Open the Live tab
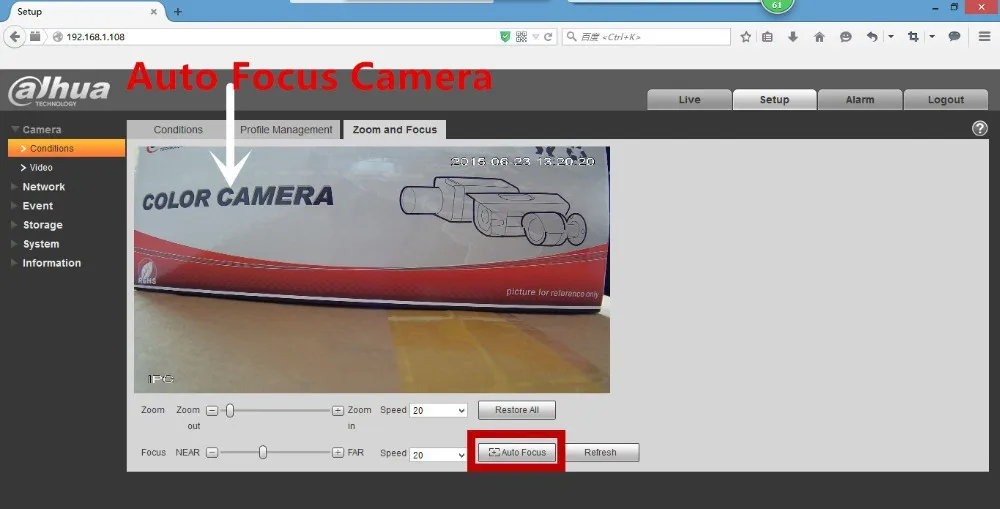1000x509 pixels. click(689, 100)
